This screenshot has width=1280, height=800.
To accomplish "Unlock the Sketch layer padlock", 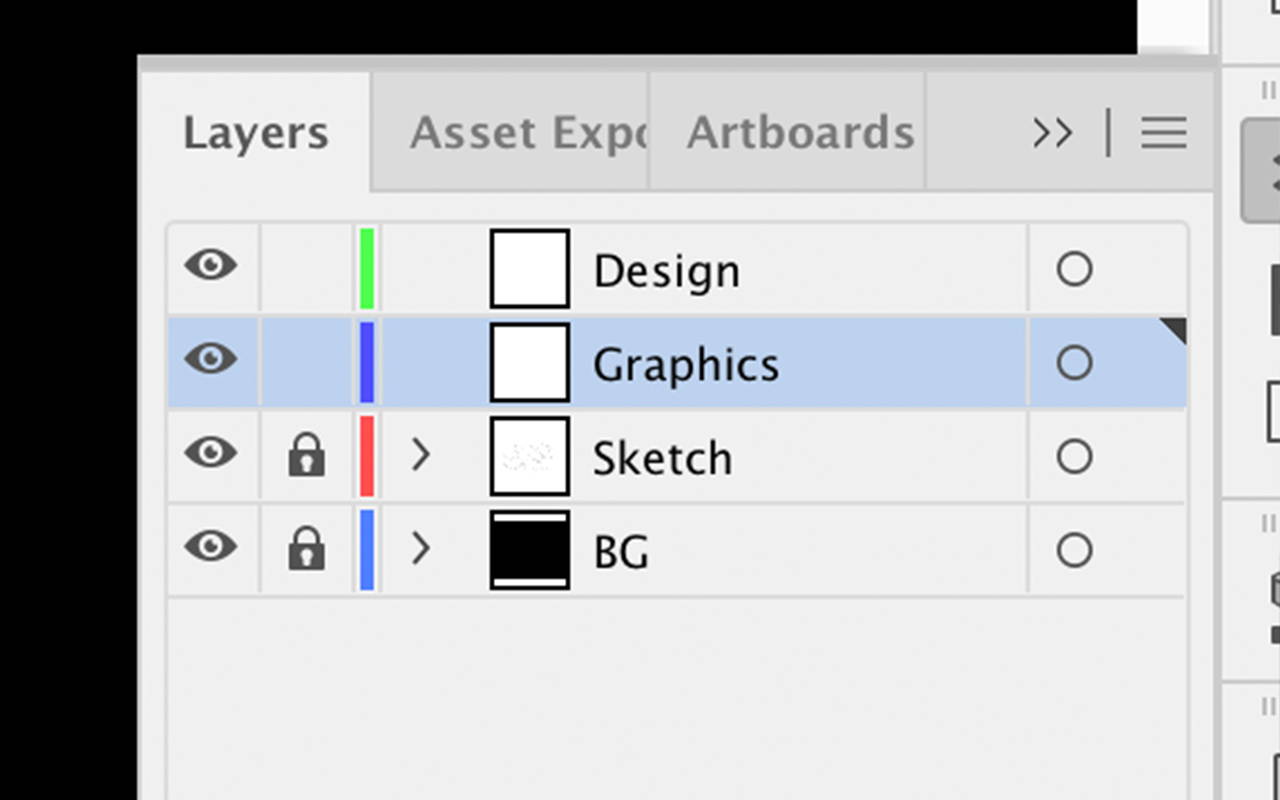I will click(x=306, y=455).
